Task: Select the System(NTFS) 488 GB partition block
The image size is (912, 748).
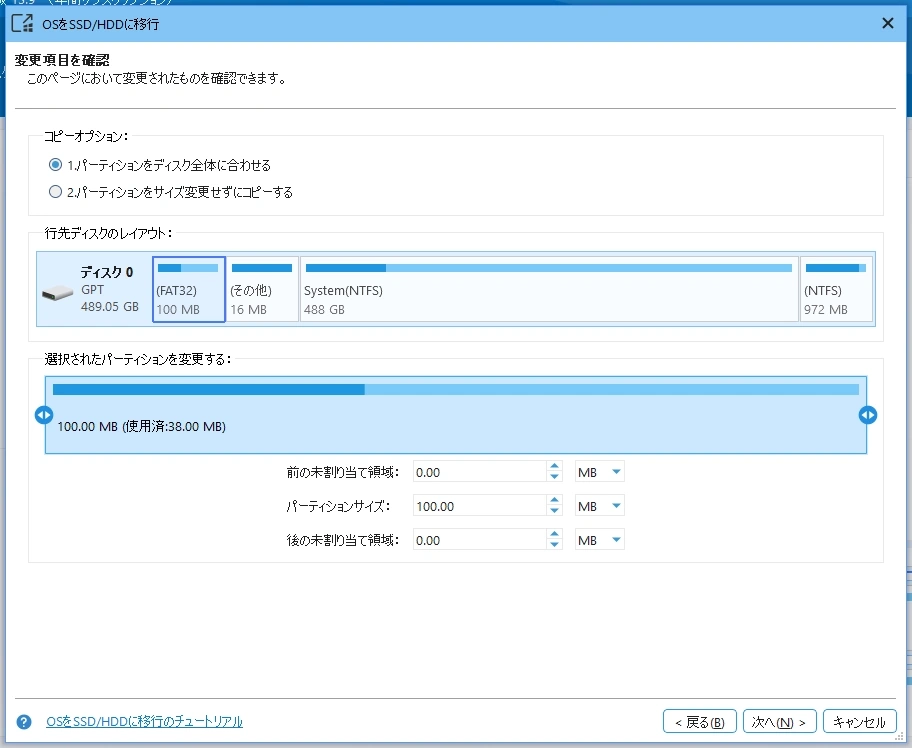Action: pos(549,289)
